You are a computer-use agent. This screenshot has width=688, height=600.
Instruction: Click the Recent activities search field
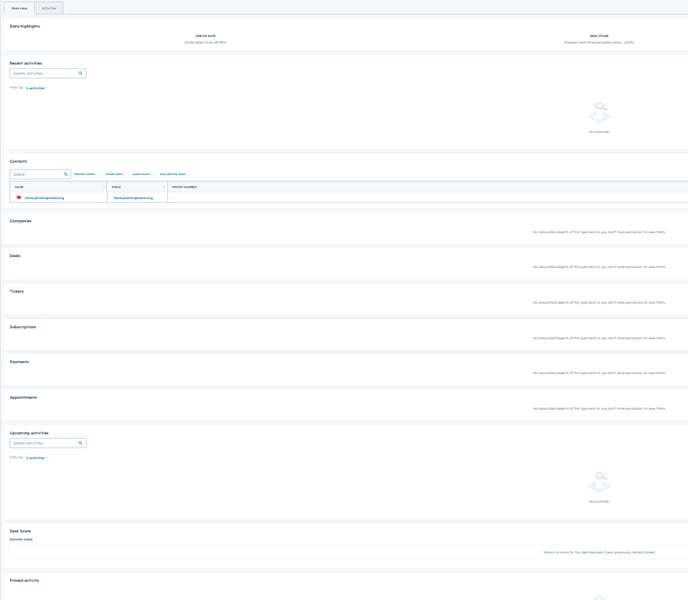(x=42, y=73)
